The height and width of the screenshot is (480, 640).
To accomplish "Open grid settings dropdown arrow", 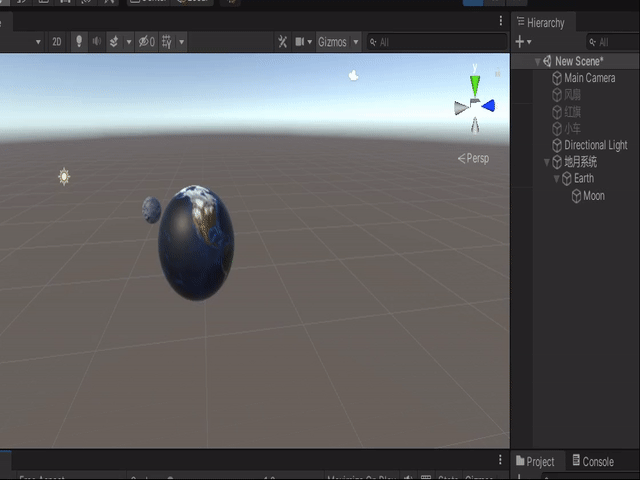I will click(x=182, y=42).
